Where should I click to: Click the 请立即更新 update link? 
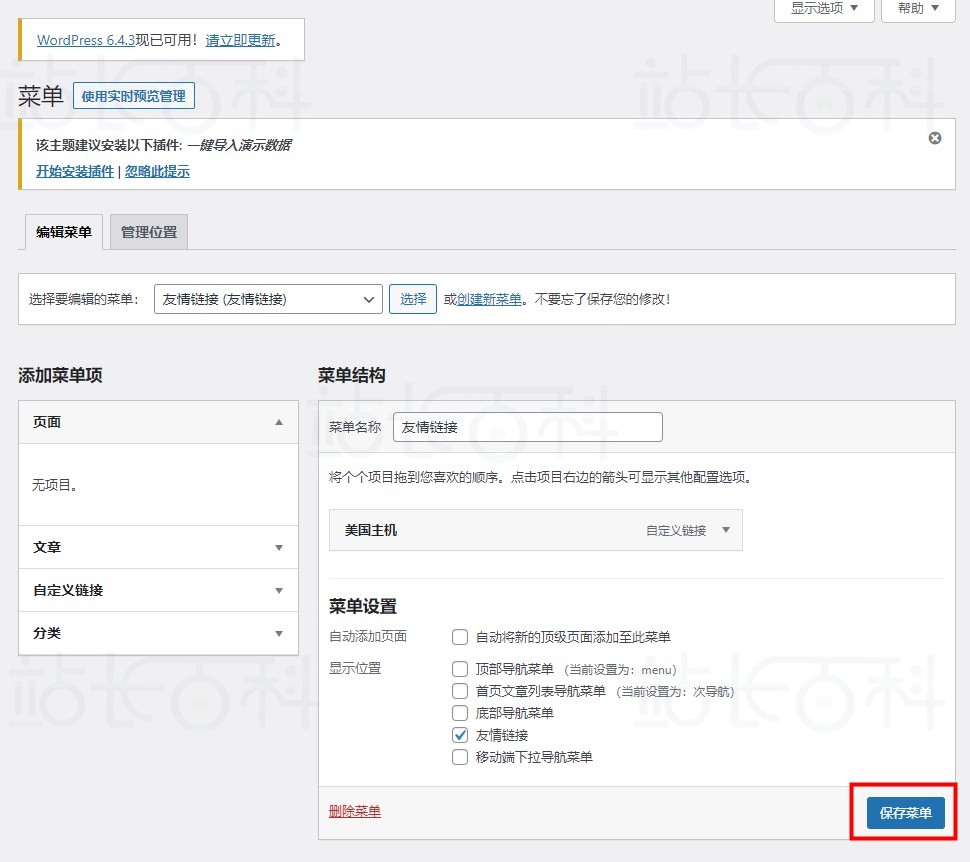tap(240, 40)
